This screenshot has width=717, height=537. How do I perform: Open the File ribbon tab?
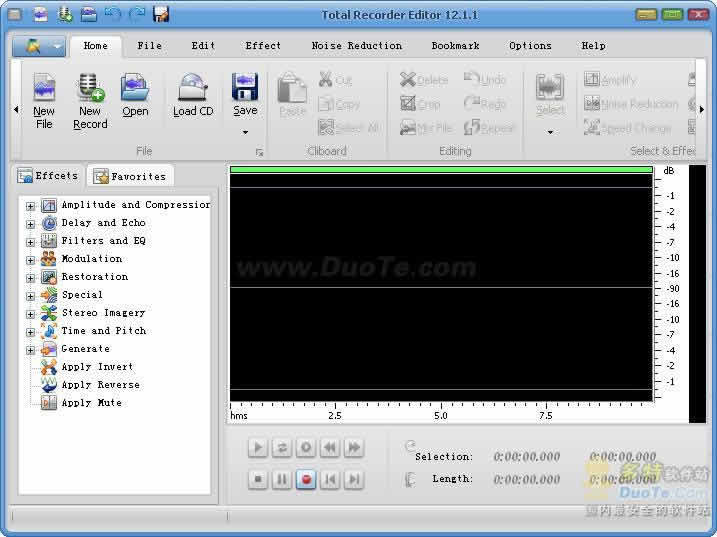150,46
